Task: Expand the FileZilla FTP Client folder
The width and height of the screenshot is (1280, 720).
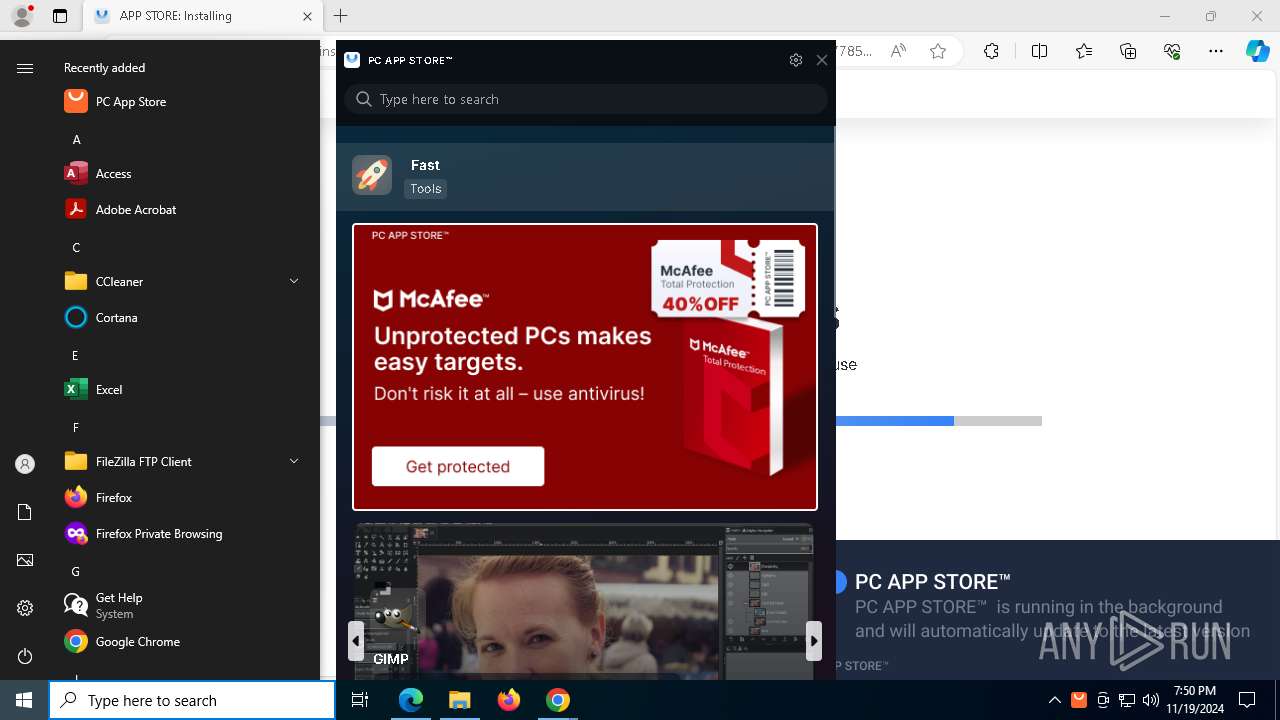Action: (x=294, y=461)
